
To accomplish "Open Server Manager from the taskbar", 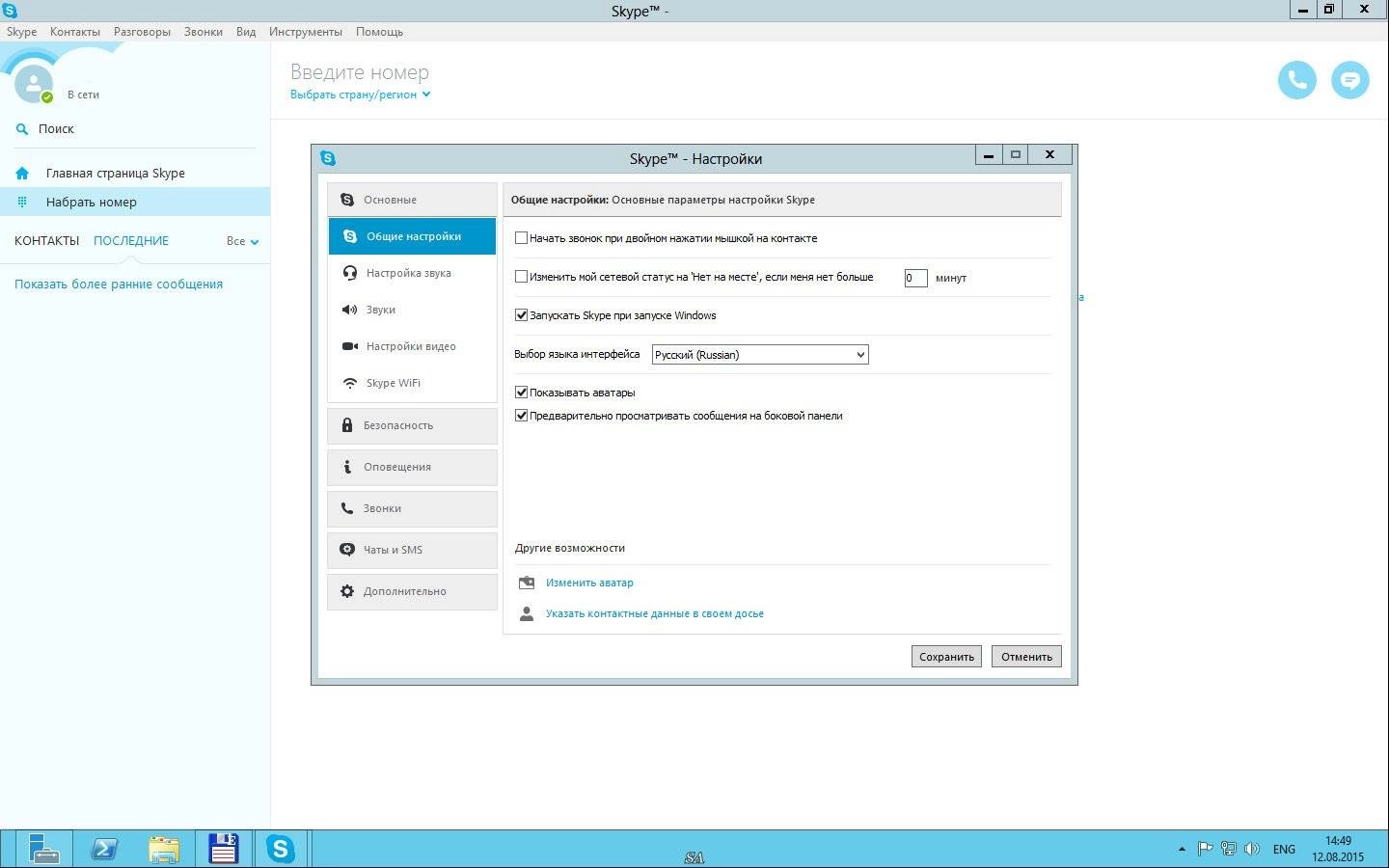I will (x=42, y=849).
